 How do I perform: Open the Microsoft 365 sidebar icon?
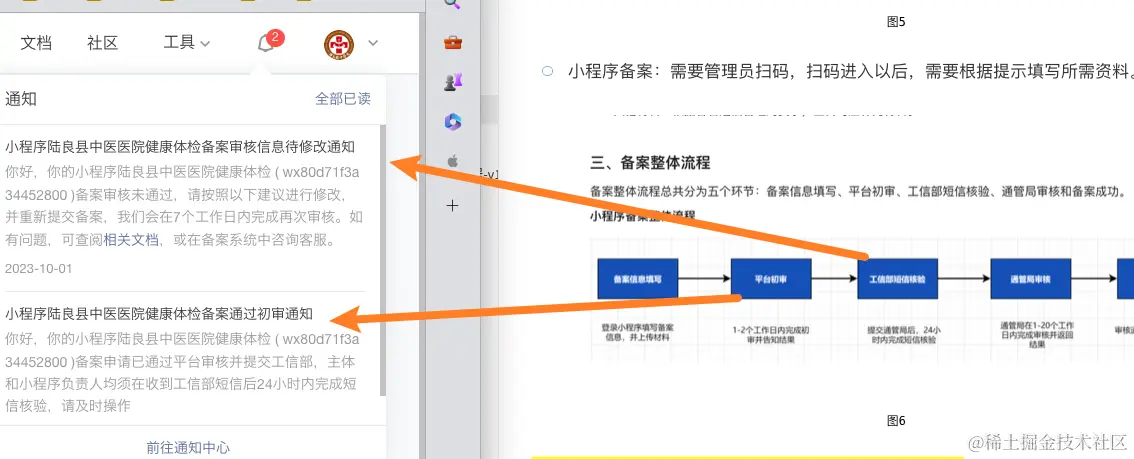(x=453, y=122)
